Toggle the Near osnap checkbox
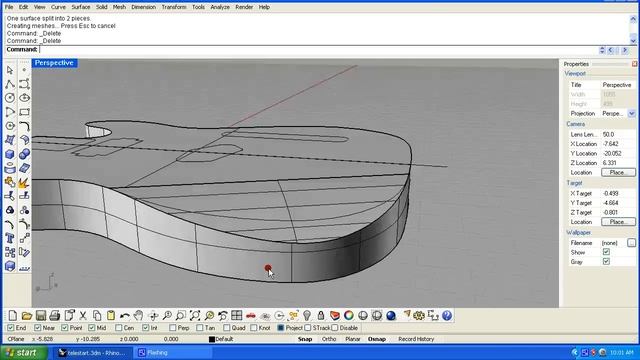The image size is (640, 360). click(x=38, y=328)
